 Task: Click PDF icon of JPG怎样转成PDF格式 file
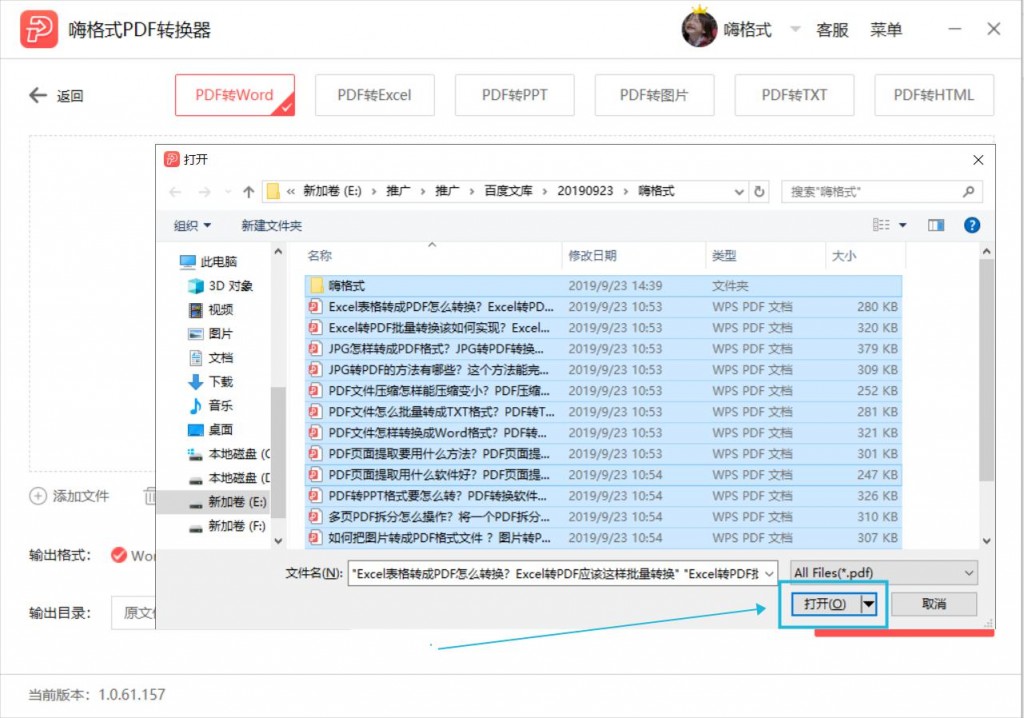tap(315, 349)
